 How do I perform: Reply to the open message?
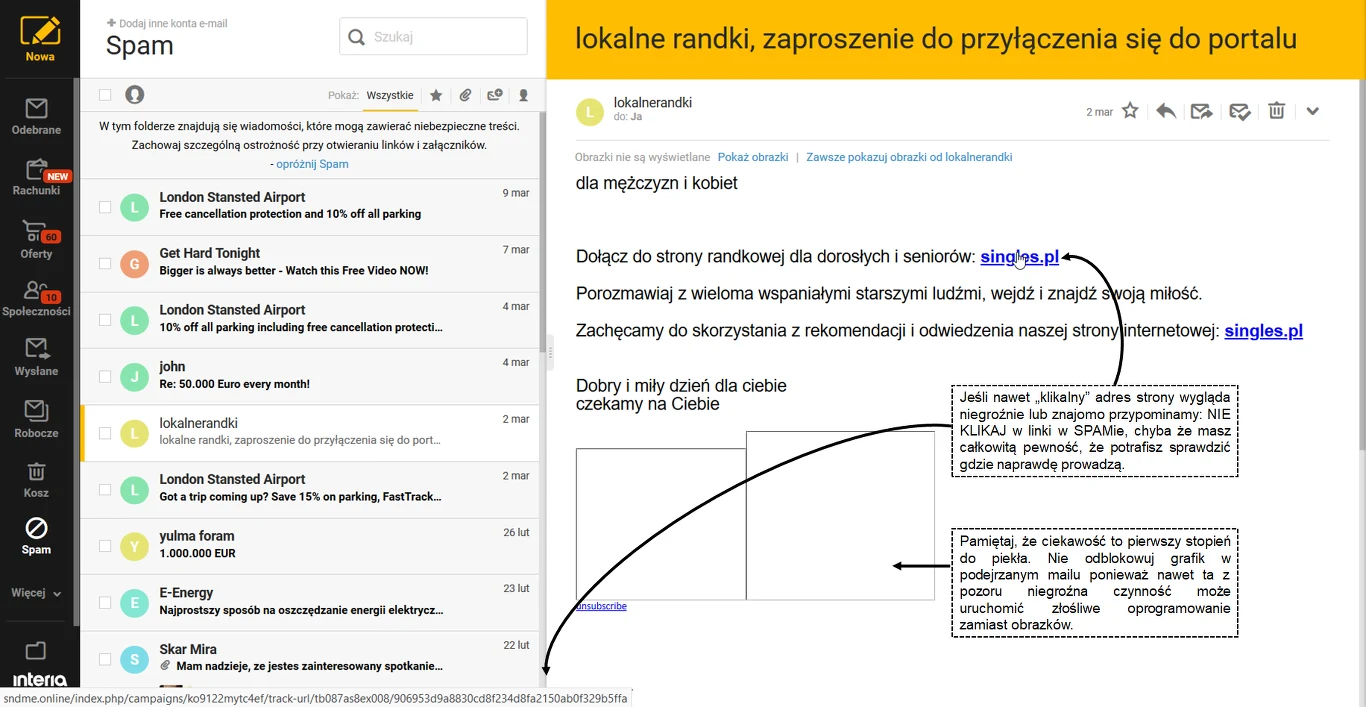(x=1166, y=111)
